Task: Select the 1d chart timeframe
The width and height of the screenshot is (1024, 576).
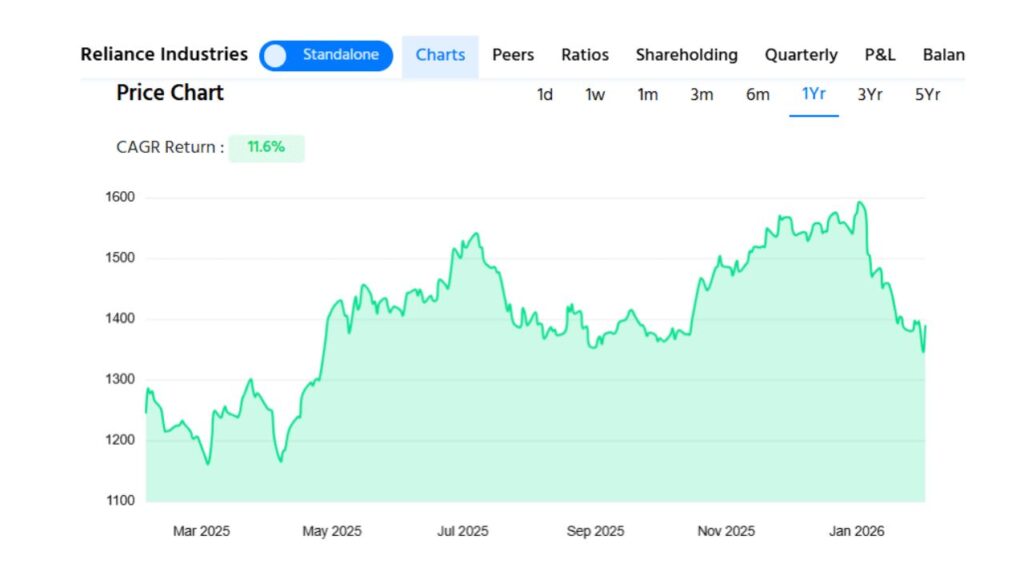Action: (546, 94)
